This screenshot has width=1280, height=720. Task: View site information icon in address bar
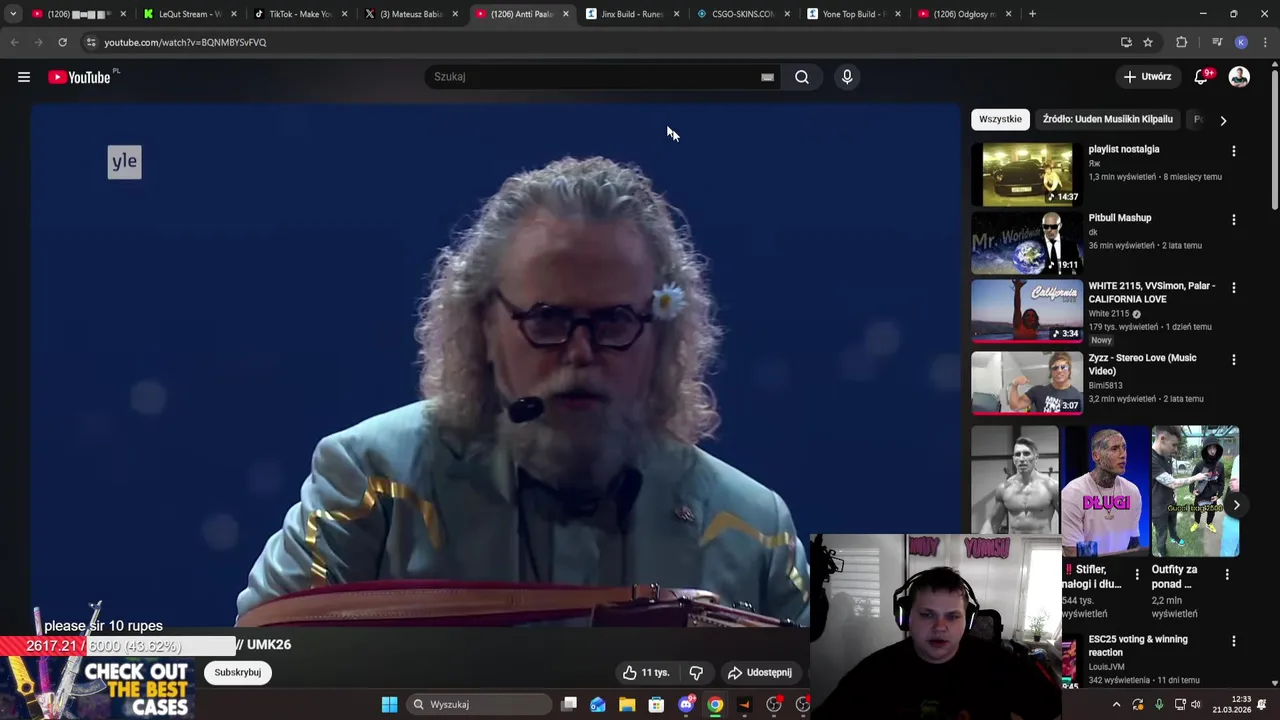91,42
